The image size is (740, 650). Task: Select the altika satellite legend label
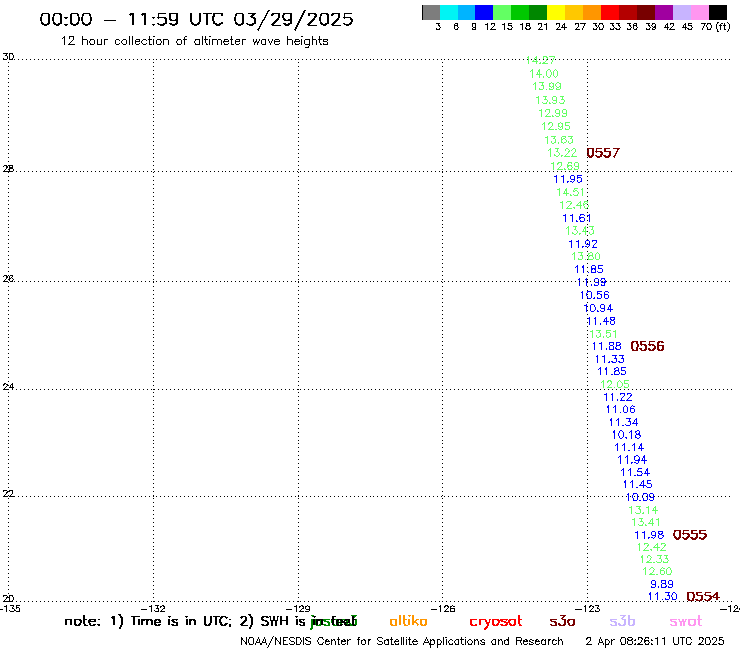pos(408,621)
